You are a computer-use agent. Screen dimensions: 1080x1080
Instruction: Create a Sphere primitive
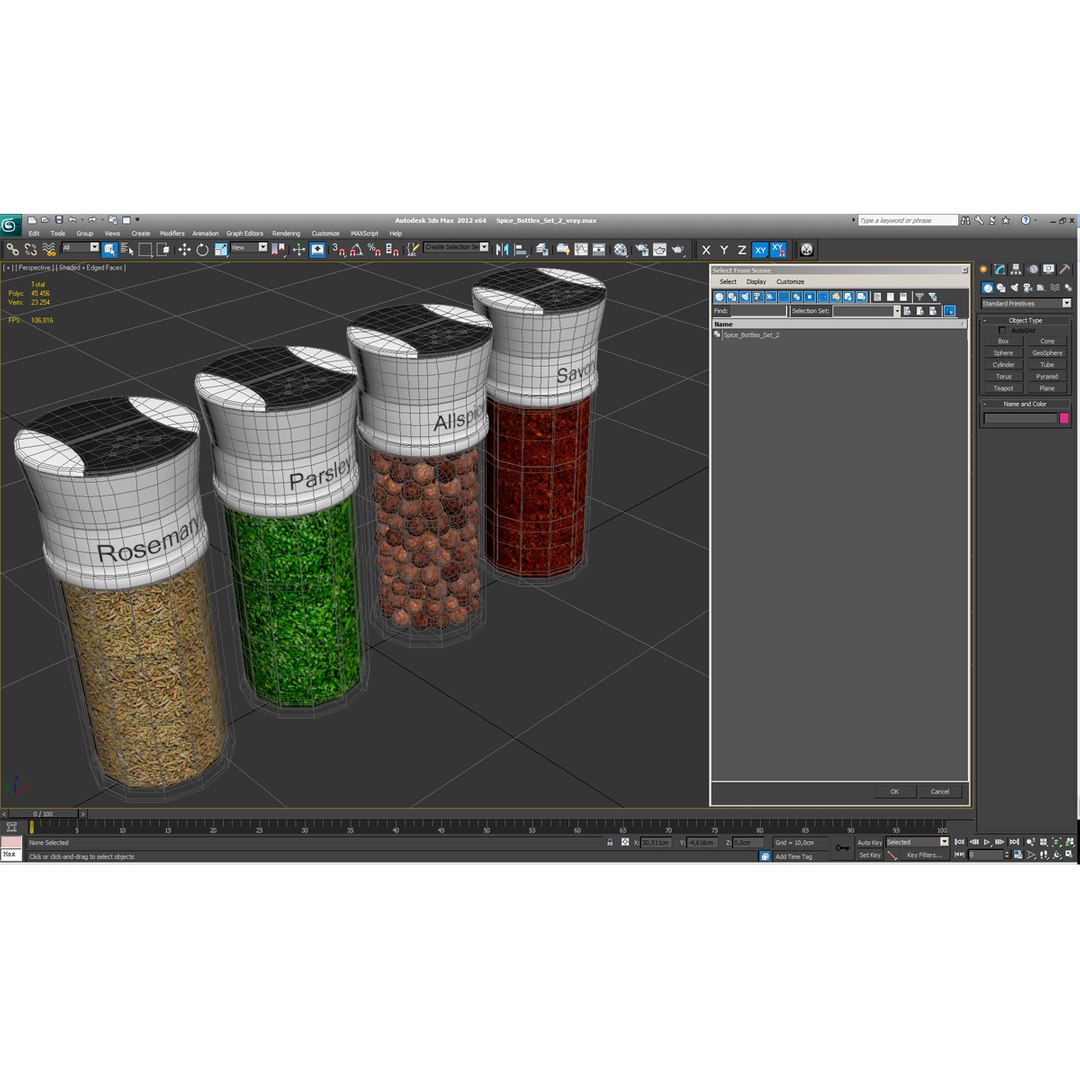pos(1003,353)
